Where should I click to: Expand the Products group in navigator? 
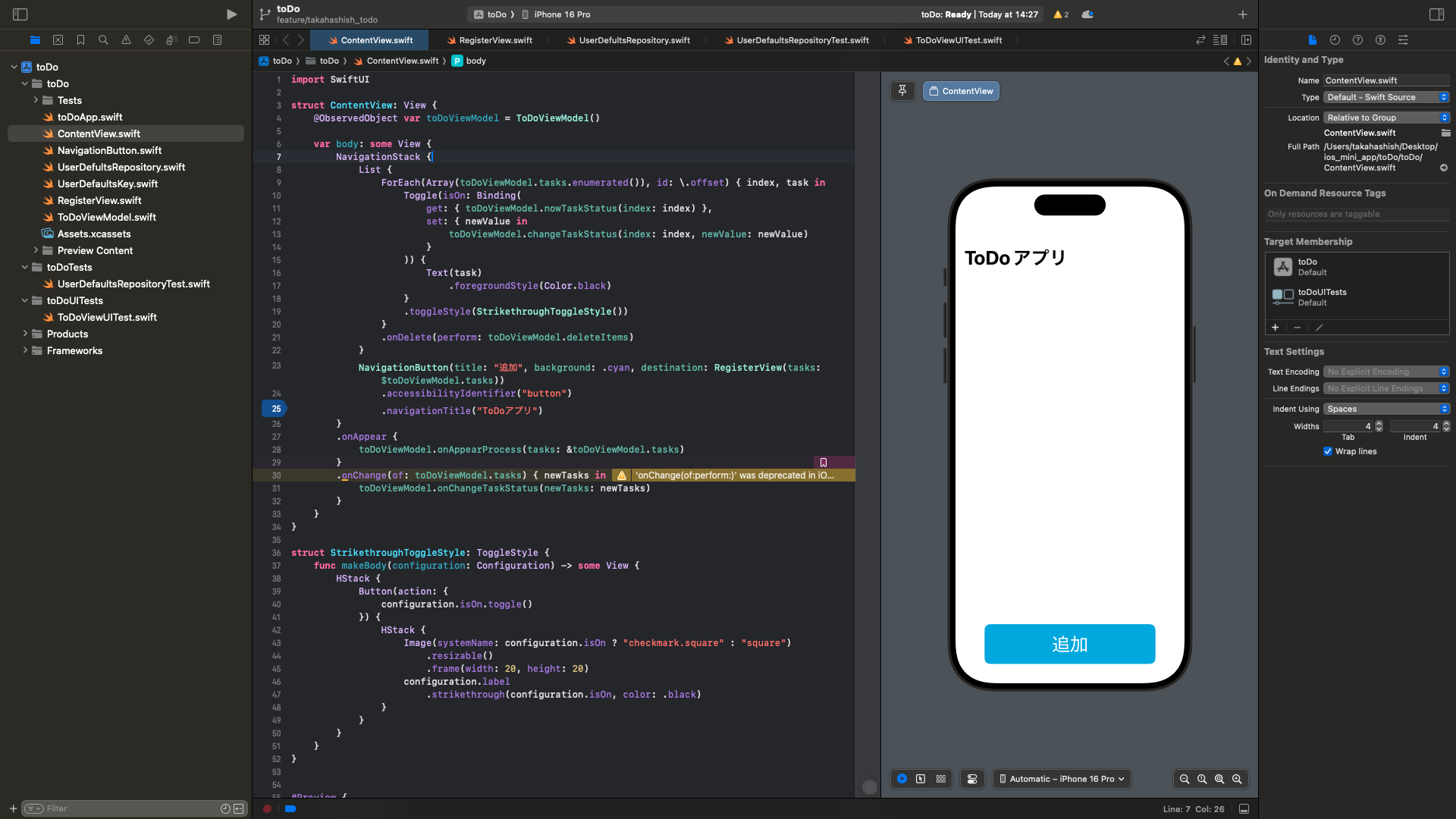24,334
